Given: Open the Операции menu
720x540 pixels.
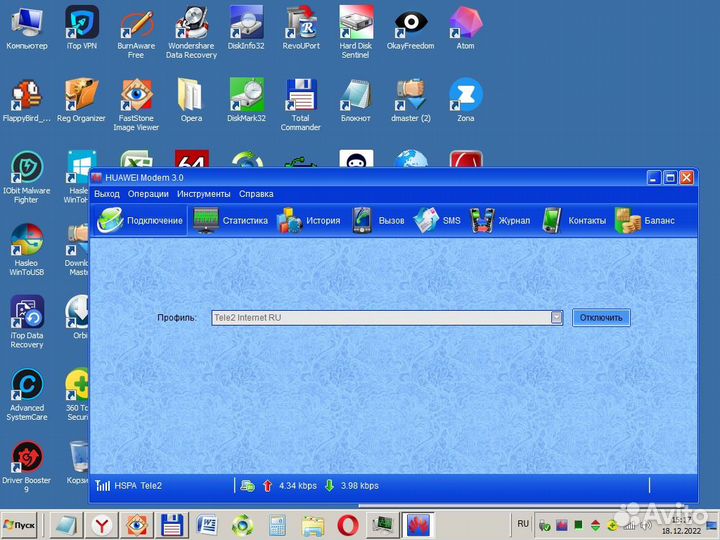Looking at the screenshot, I should coord(148,194).
